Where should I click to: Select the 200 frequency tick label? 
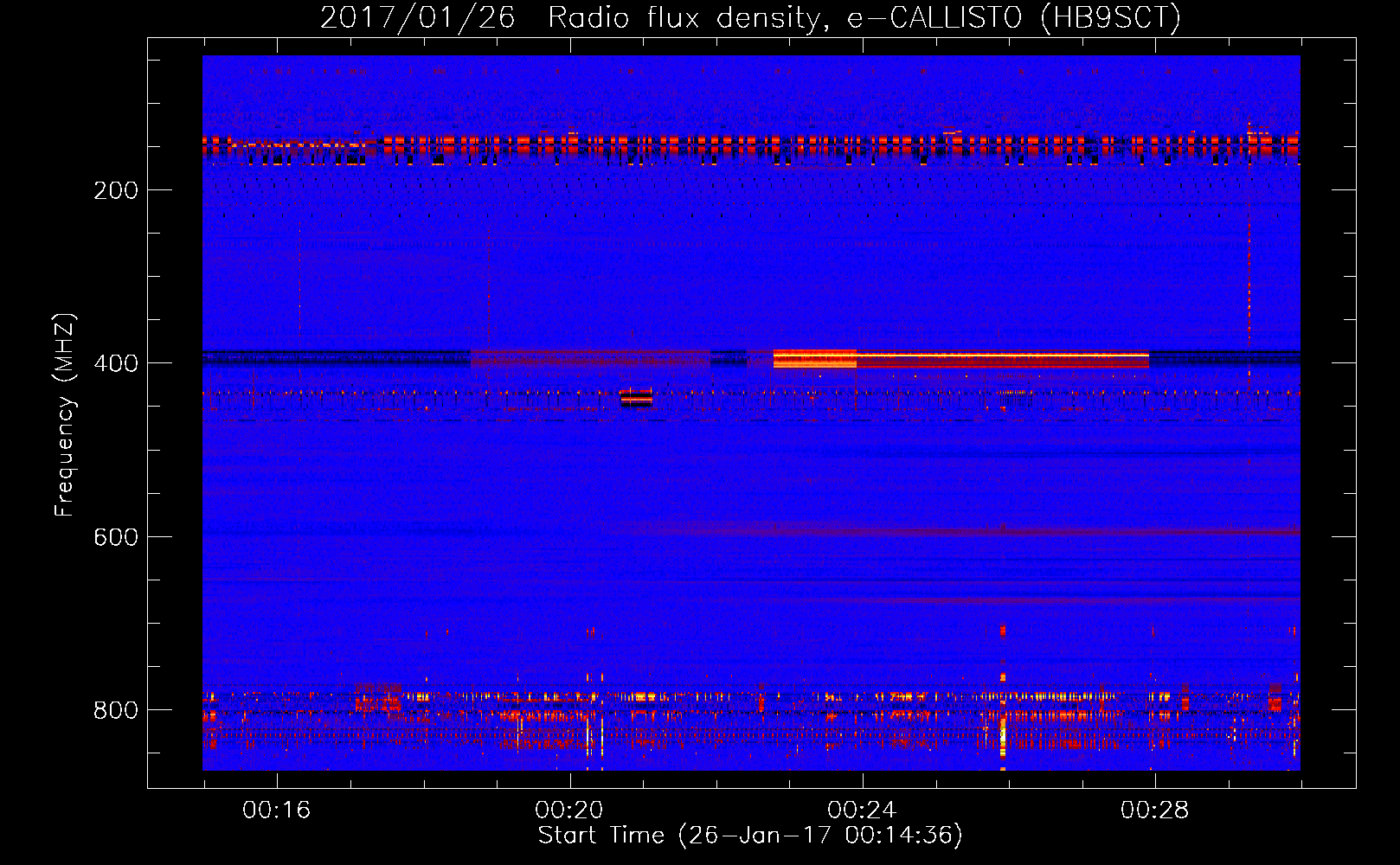116,190
